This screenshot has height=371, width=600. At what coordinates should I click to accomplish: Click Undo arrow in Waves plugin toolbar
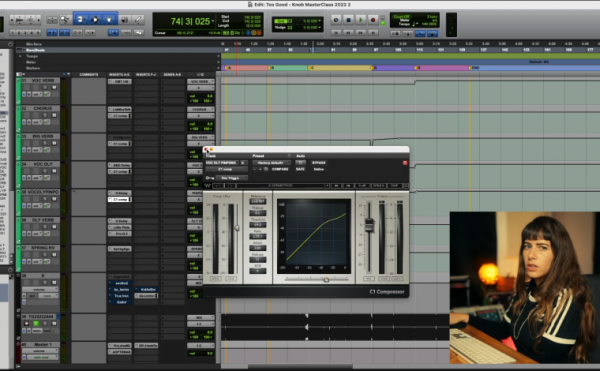click(218, 186)
